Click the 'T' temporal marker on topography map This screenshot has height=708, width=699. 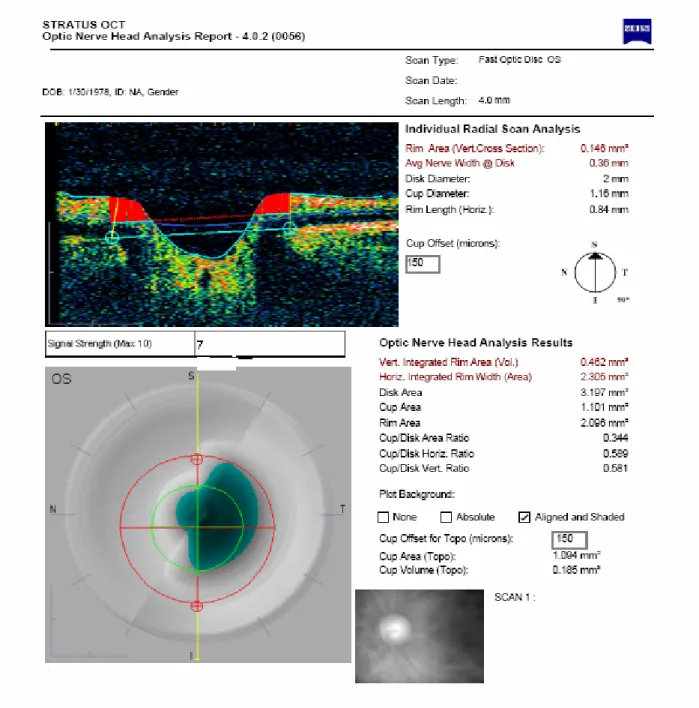pyautogui.click(x=342, y=509)
